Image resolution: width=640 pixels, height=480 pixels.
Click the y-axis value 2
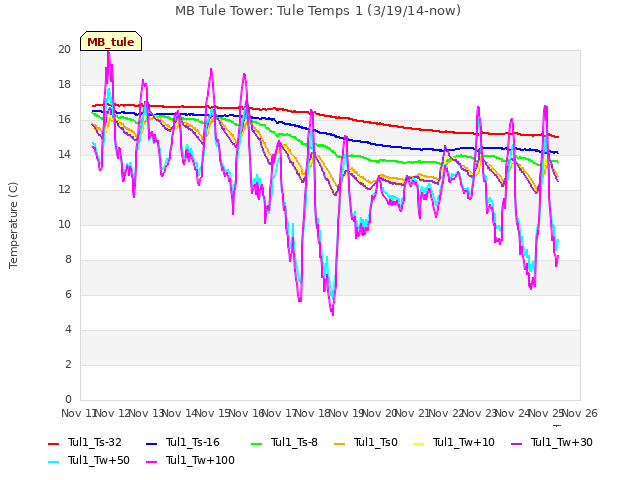point(68,364)
